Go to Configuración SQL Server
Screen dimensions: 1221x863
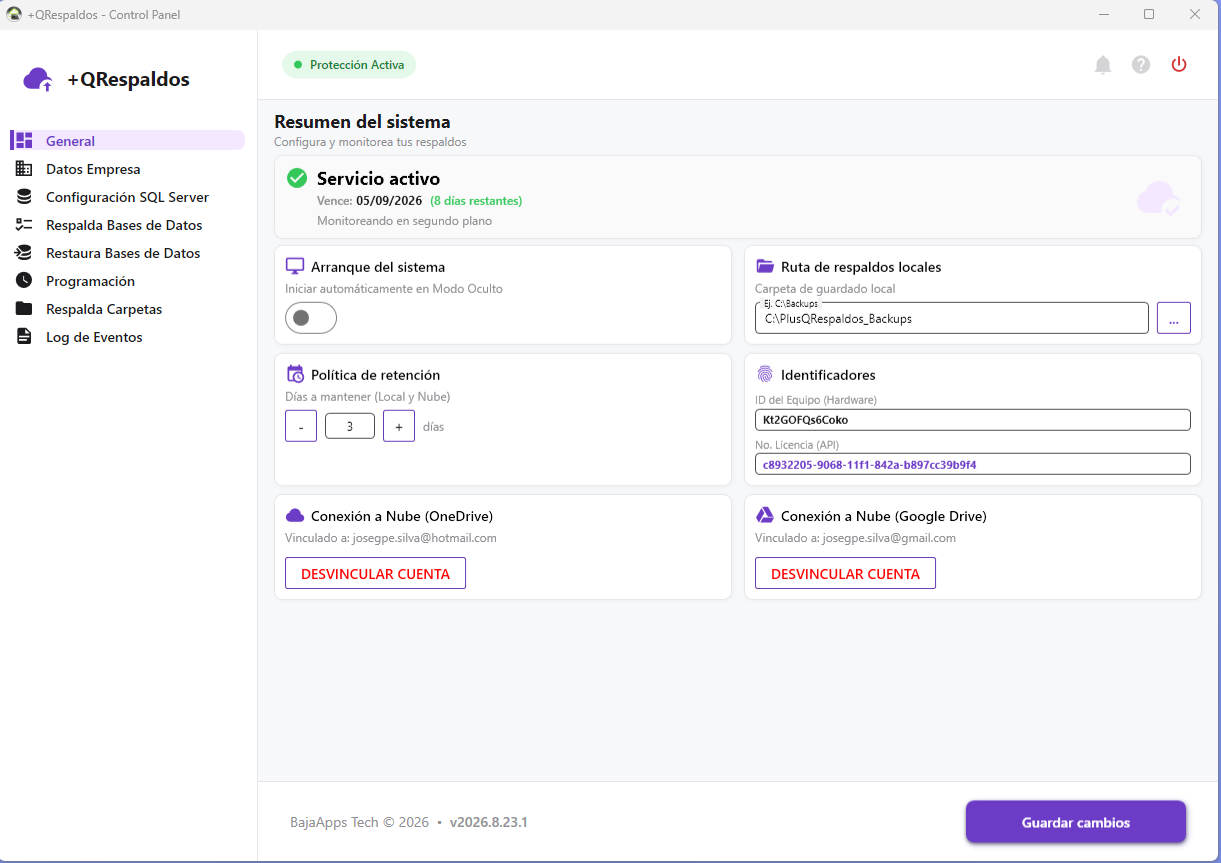click(x=127, y=197)
